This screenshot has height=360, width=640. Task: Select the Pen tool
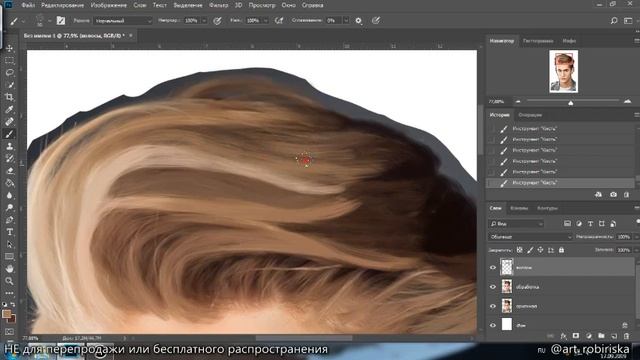[x=9, y=220]
